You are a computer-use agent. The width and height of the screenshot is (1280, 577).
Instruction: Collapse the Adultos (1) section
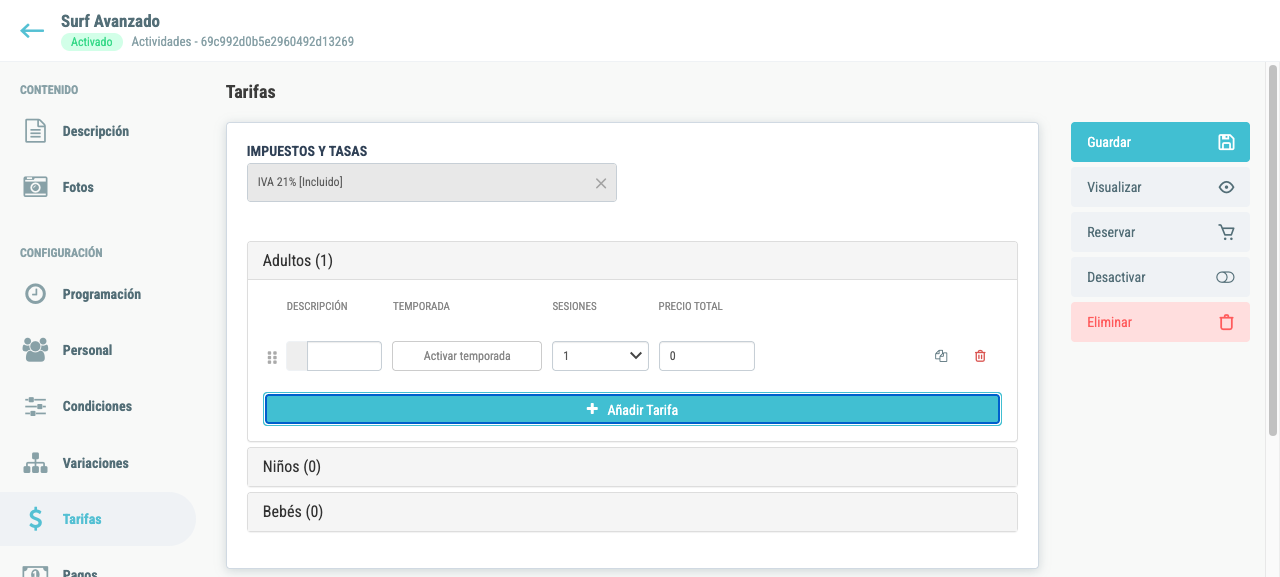(x=632, y=261)
